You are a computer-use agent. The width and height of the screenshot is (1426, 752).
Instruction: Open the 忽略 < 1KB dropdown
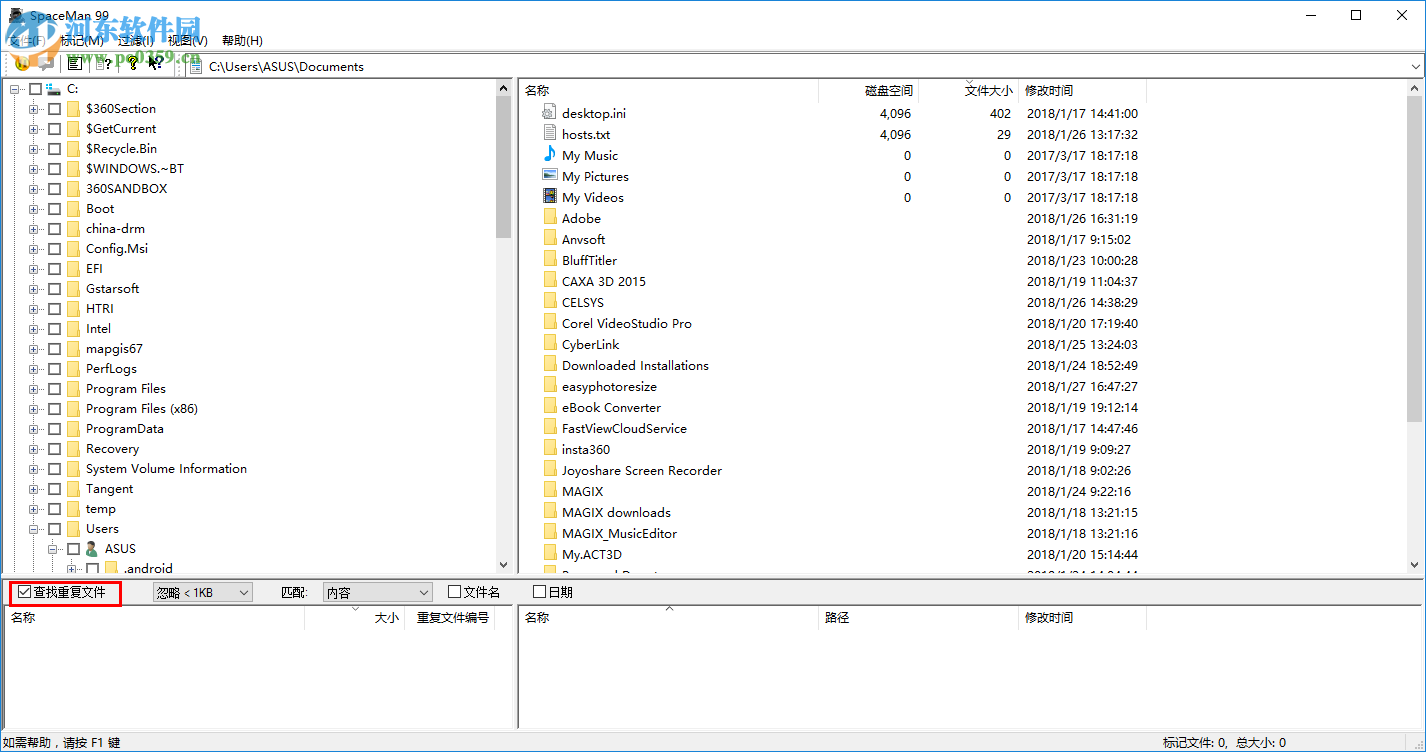(x=203, y=593)
